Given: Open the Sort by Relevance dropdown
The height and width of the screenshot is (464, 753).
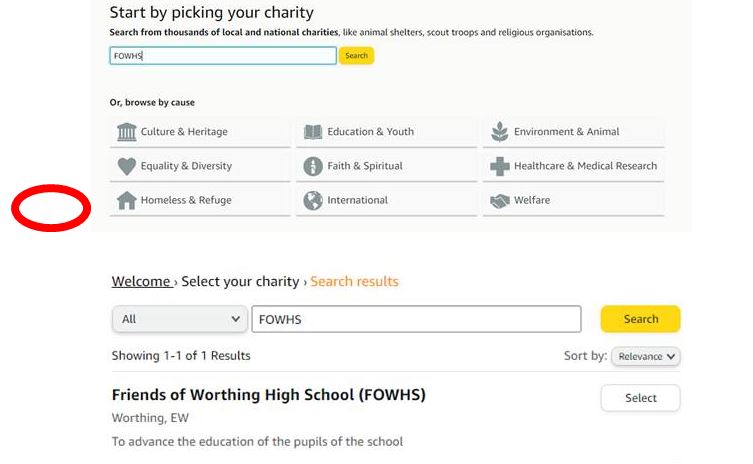Looking at the screenshot, I should (647, 356).
